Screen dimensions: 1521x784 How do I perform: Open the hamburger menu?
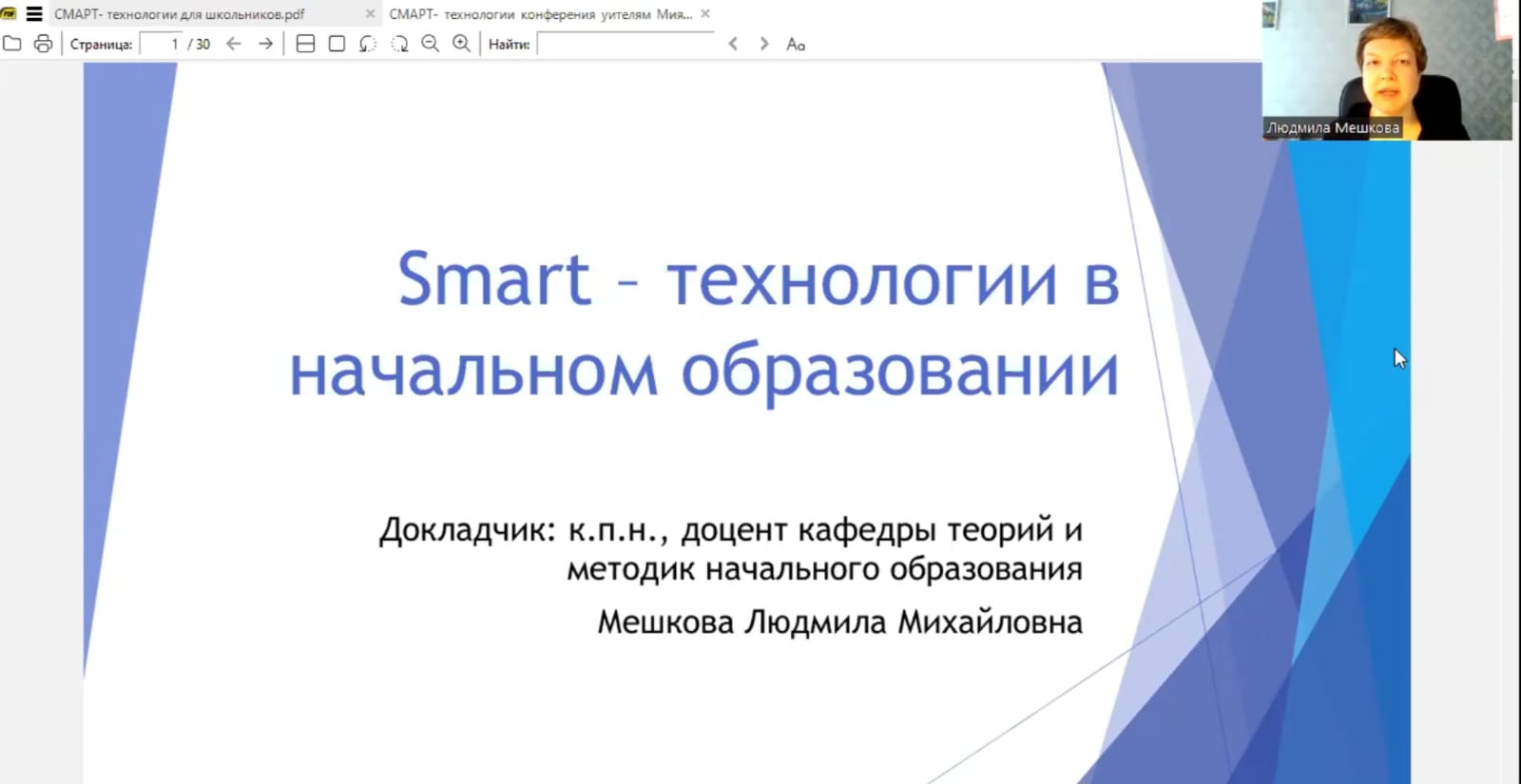click(34, 13)
